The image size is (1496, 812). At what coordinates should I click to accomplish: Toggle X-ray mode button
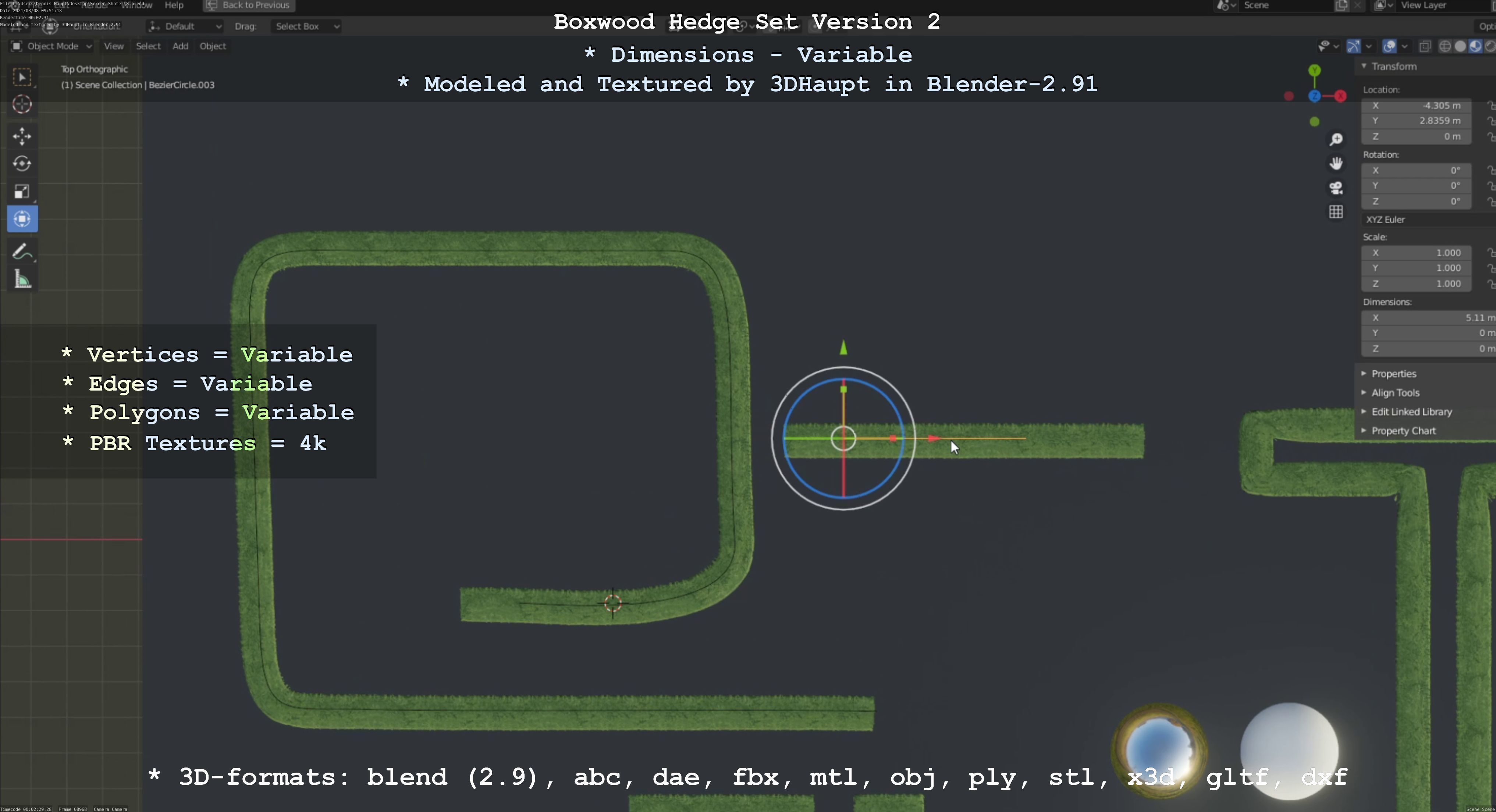tap(1425, 46)
